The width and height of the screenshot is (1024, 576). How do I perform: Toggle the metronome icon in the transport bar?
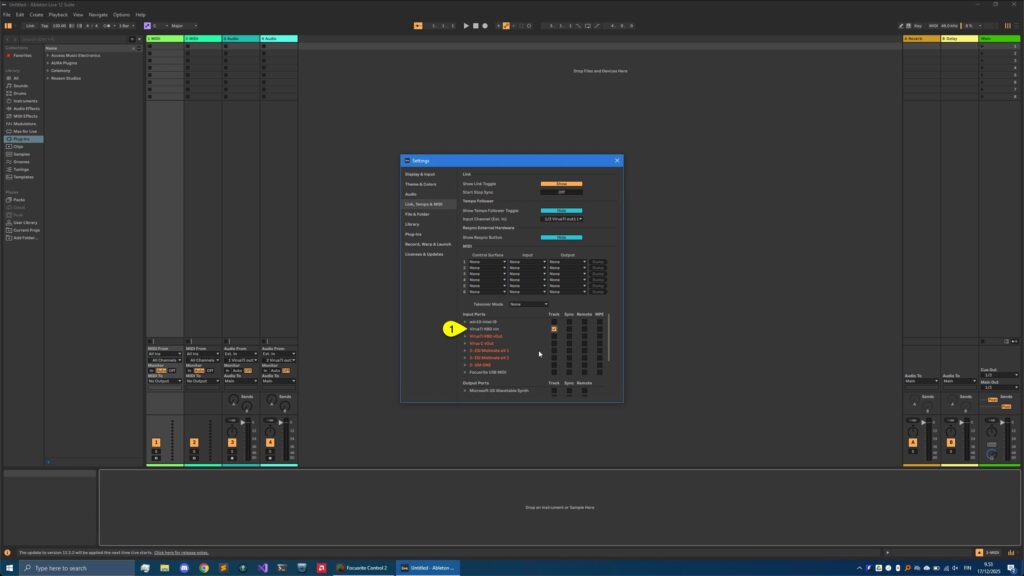418,23
